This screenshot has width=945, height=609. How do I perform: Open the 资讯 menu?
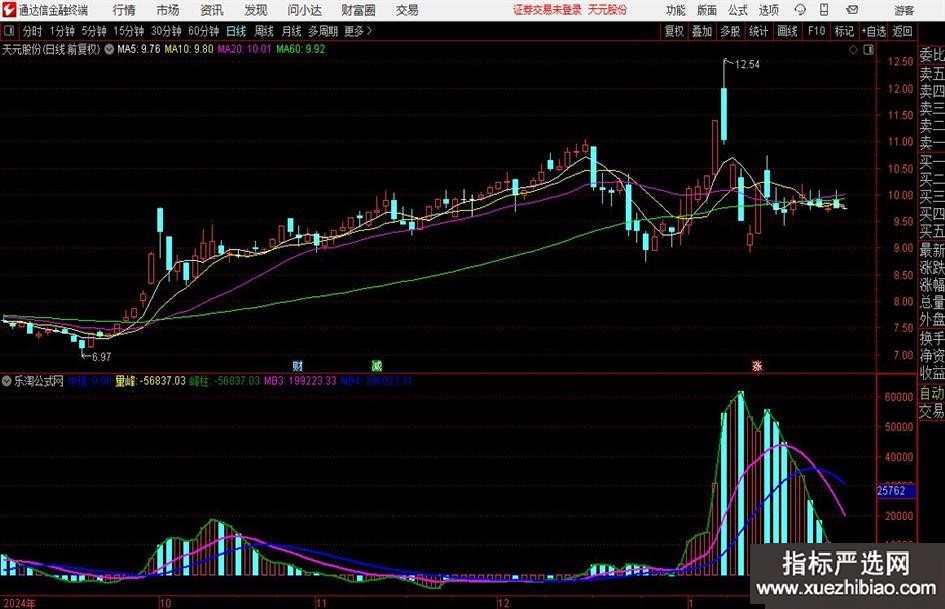[x=212, y=10]
